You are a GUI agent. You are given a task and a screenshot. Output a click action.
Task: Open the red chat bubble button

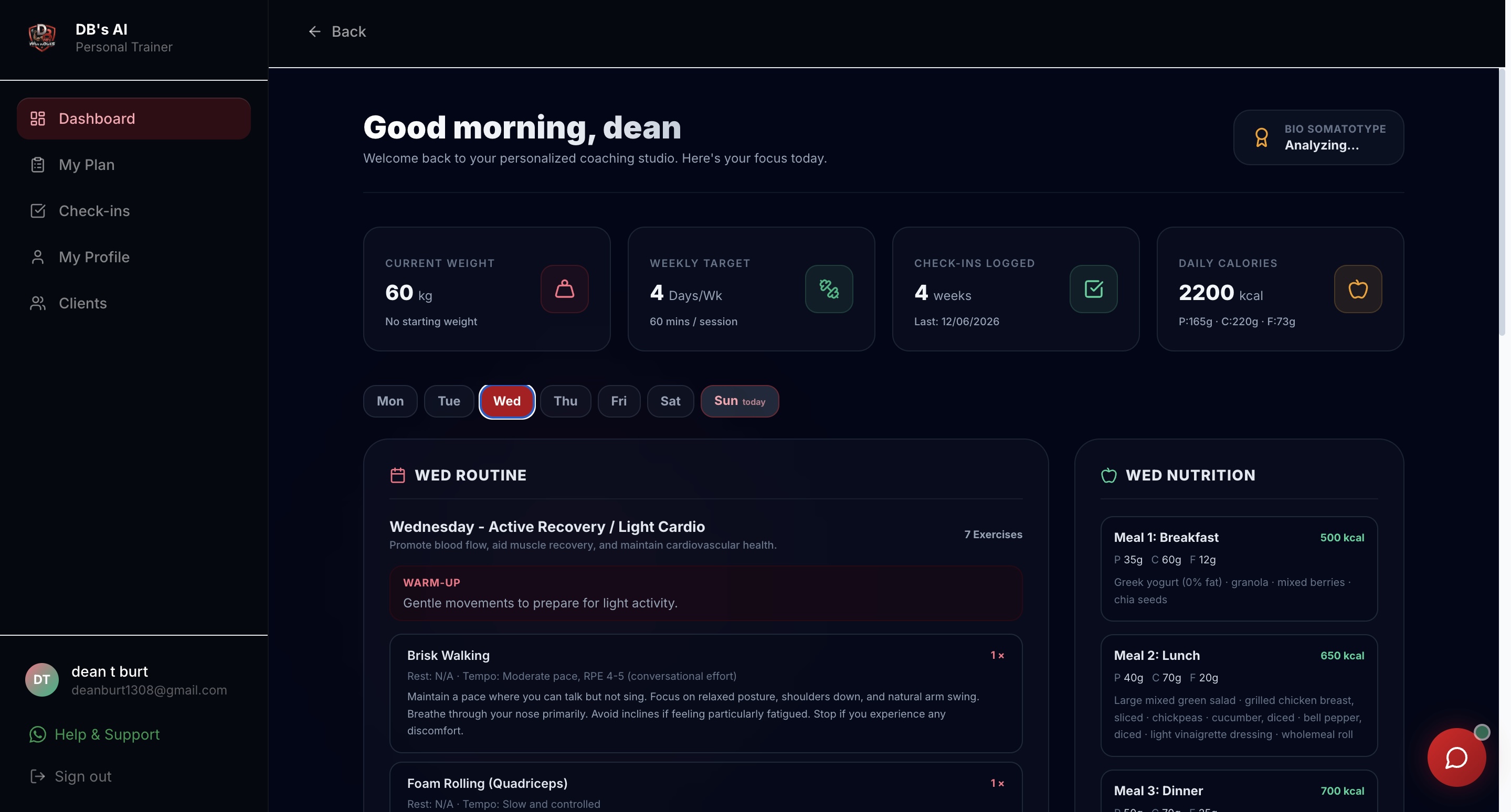pyautogui.click(x=1456, y=757)
